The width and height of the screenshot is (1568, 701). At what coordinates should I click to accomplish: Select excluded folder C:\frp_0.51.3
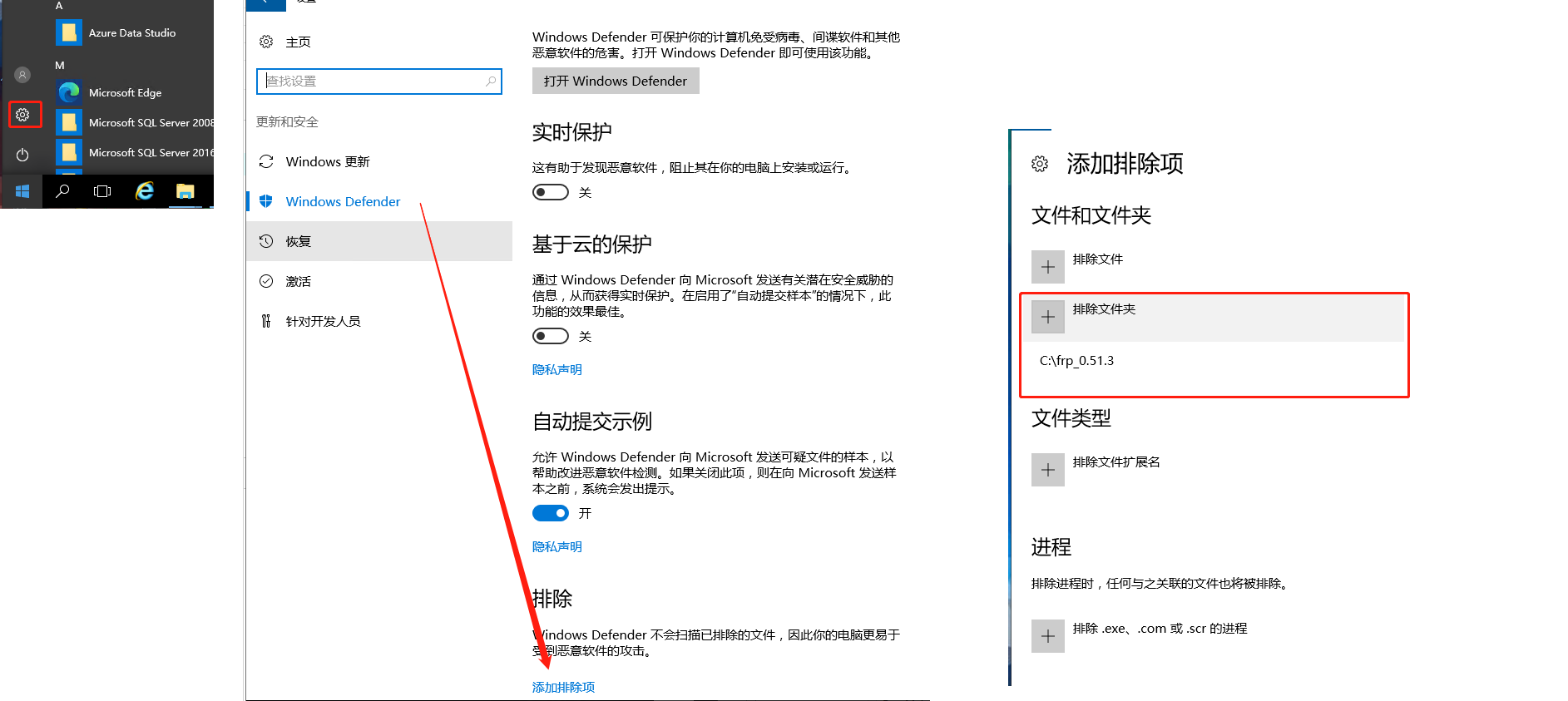1076,361
